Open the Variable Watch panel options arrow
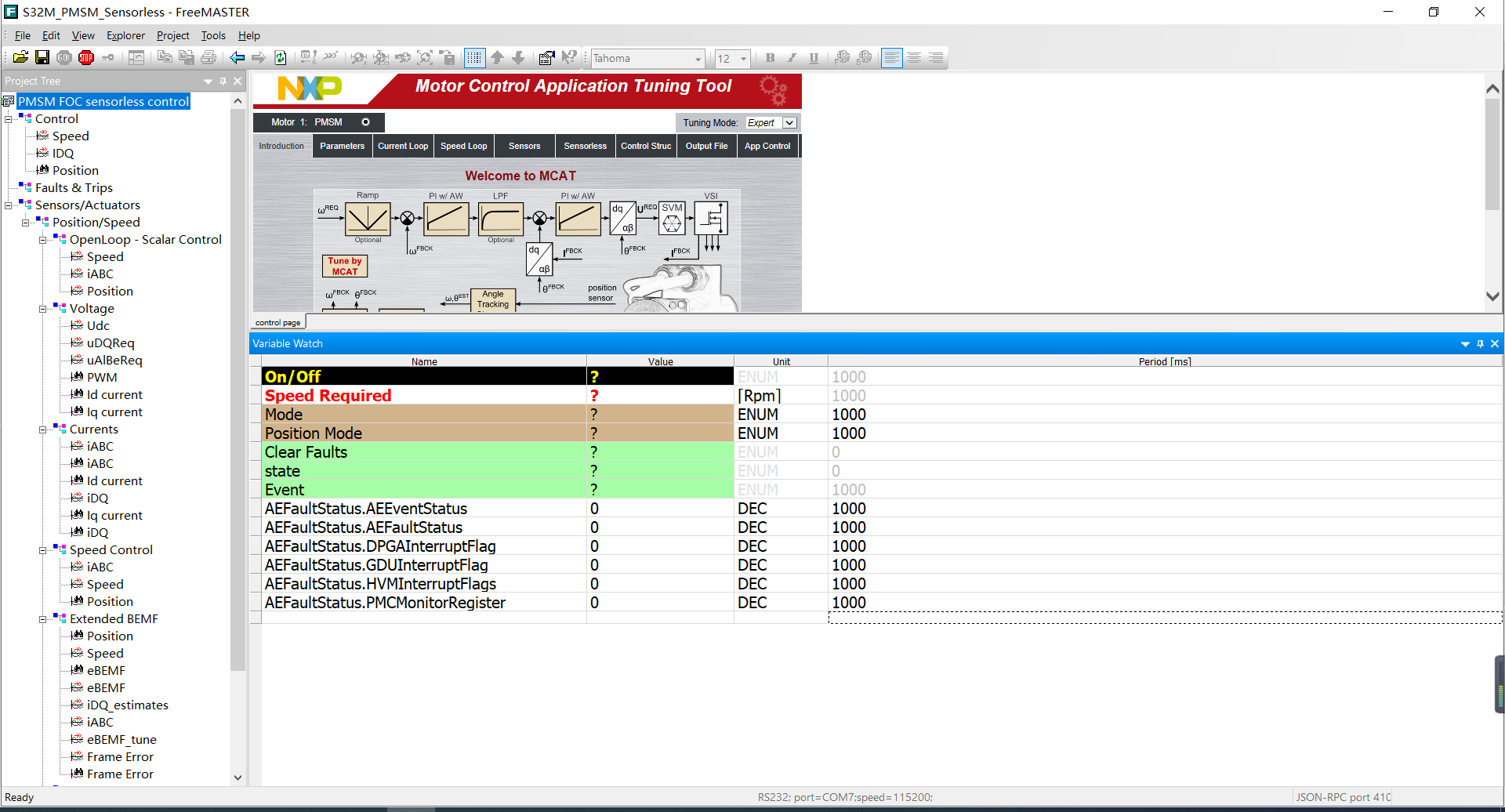 [1465, 343]
